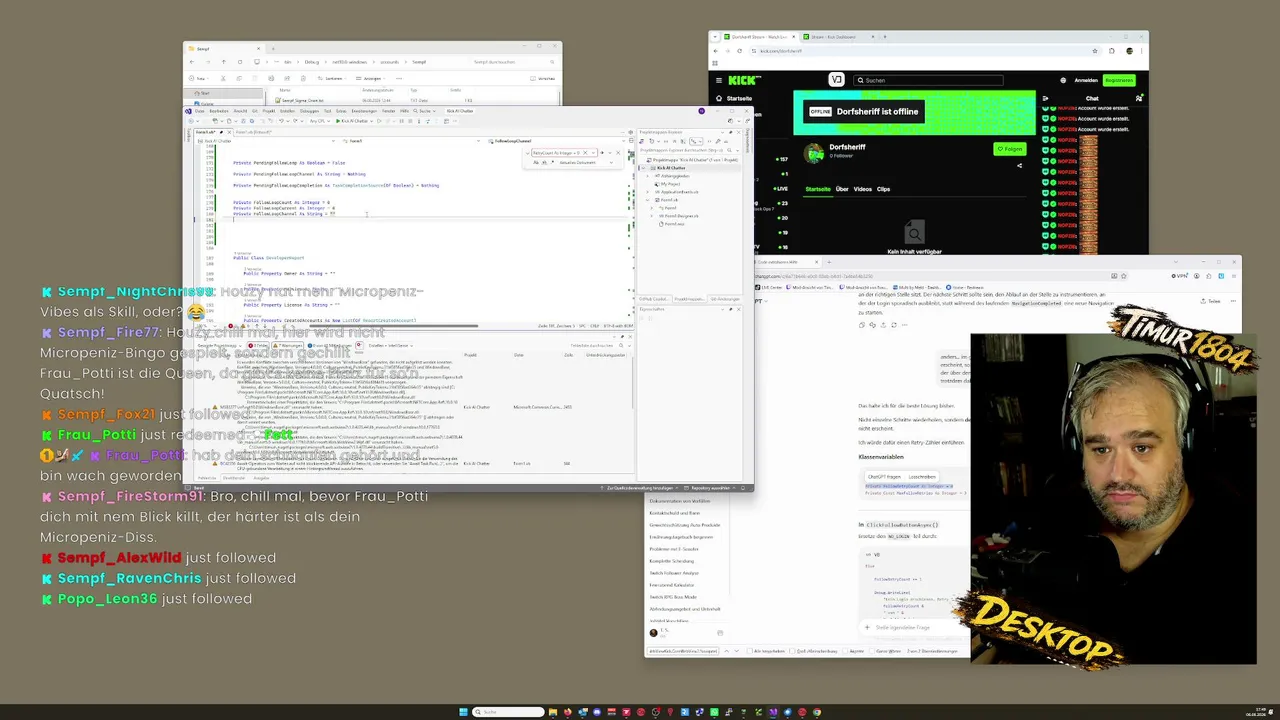Click 'ChatGPT fragen' popup button
This screenshot has height=720, width=1280.
click(884, 476)
